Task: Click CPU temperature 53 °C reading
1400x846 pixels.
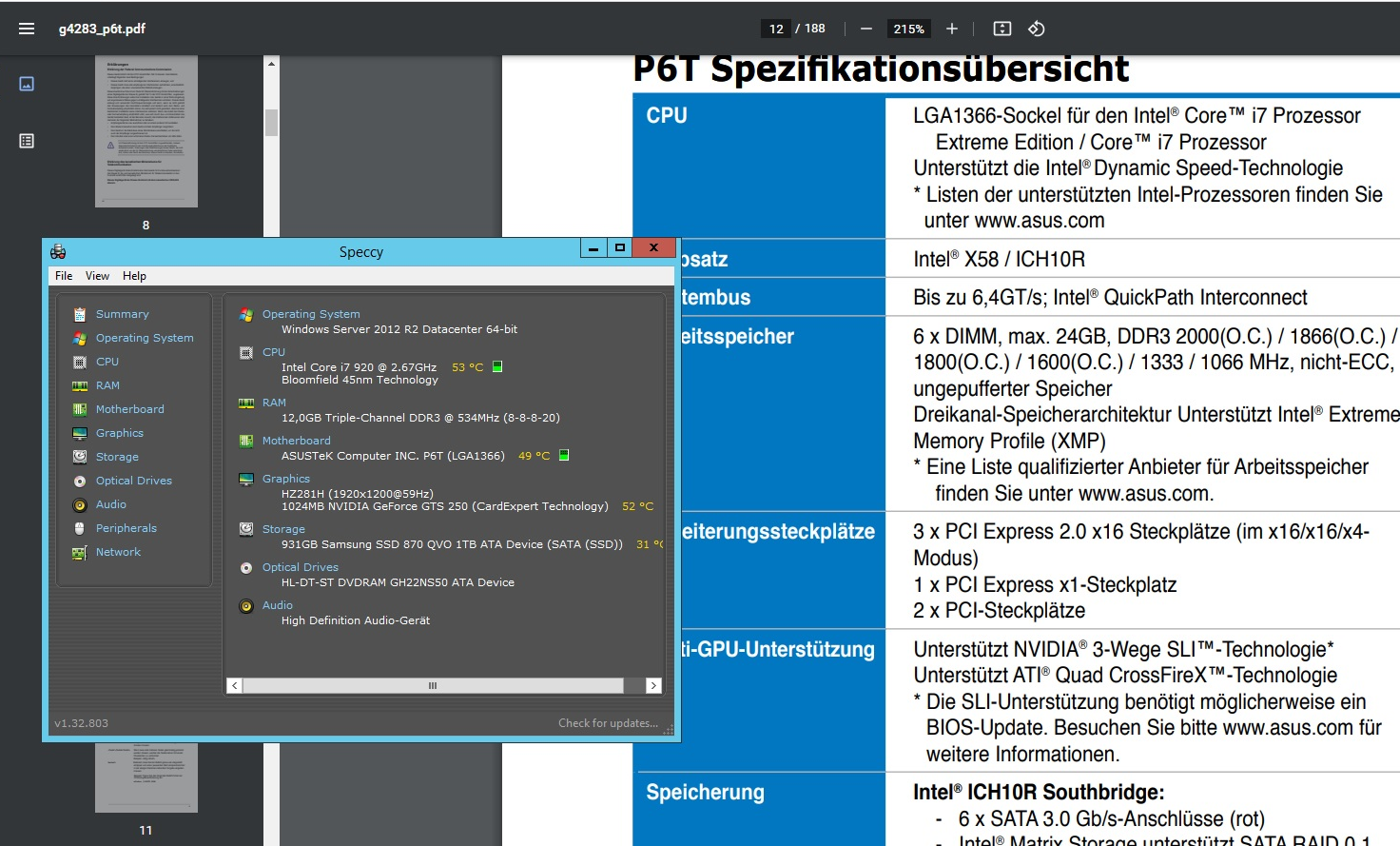Action: click(x=468, y=367)
